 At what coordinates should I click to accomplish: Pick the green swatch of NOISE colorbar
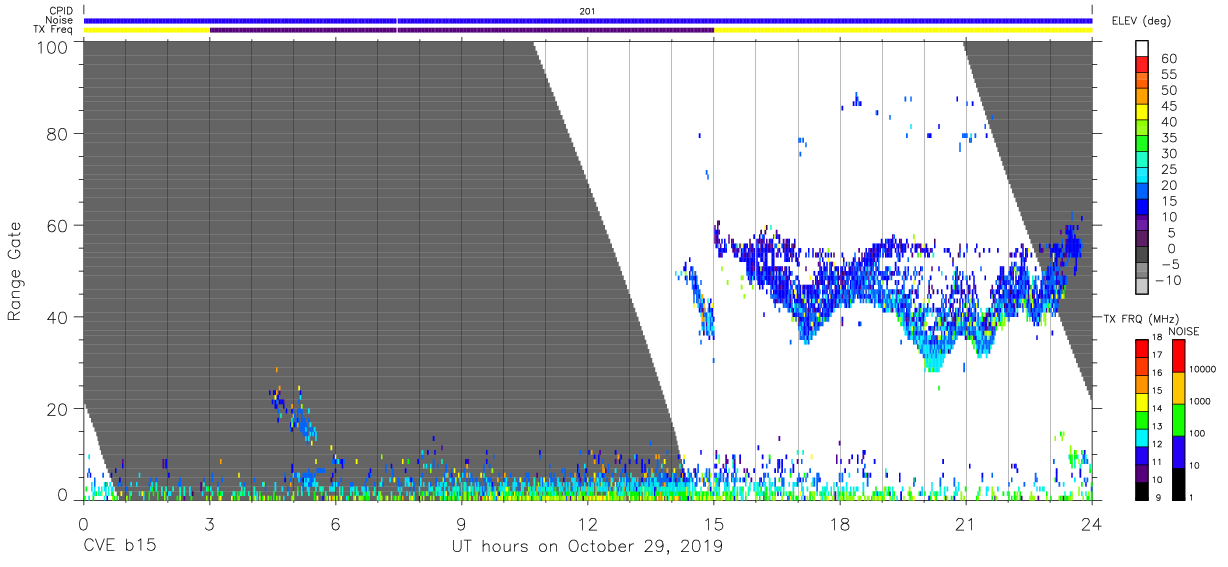click(1179, 419)
